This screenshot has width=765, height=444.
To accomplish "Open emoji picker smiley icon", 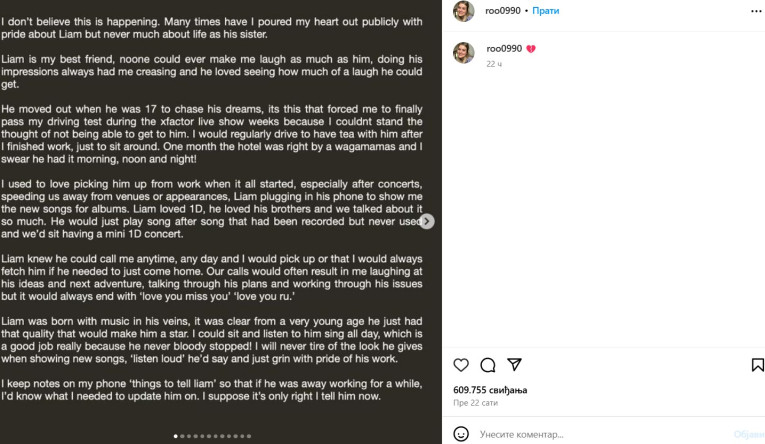I will pos(461,434).
